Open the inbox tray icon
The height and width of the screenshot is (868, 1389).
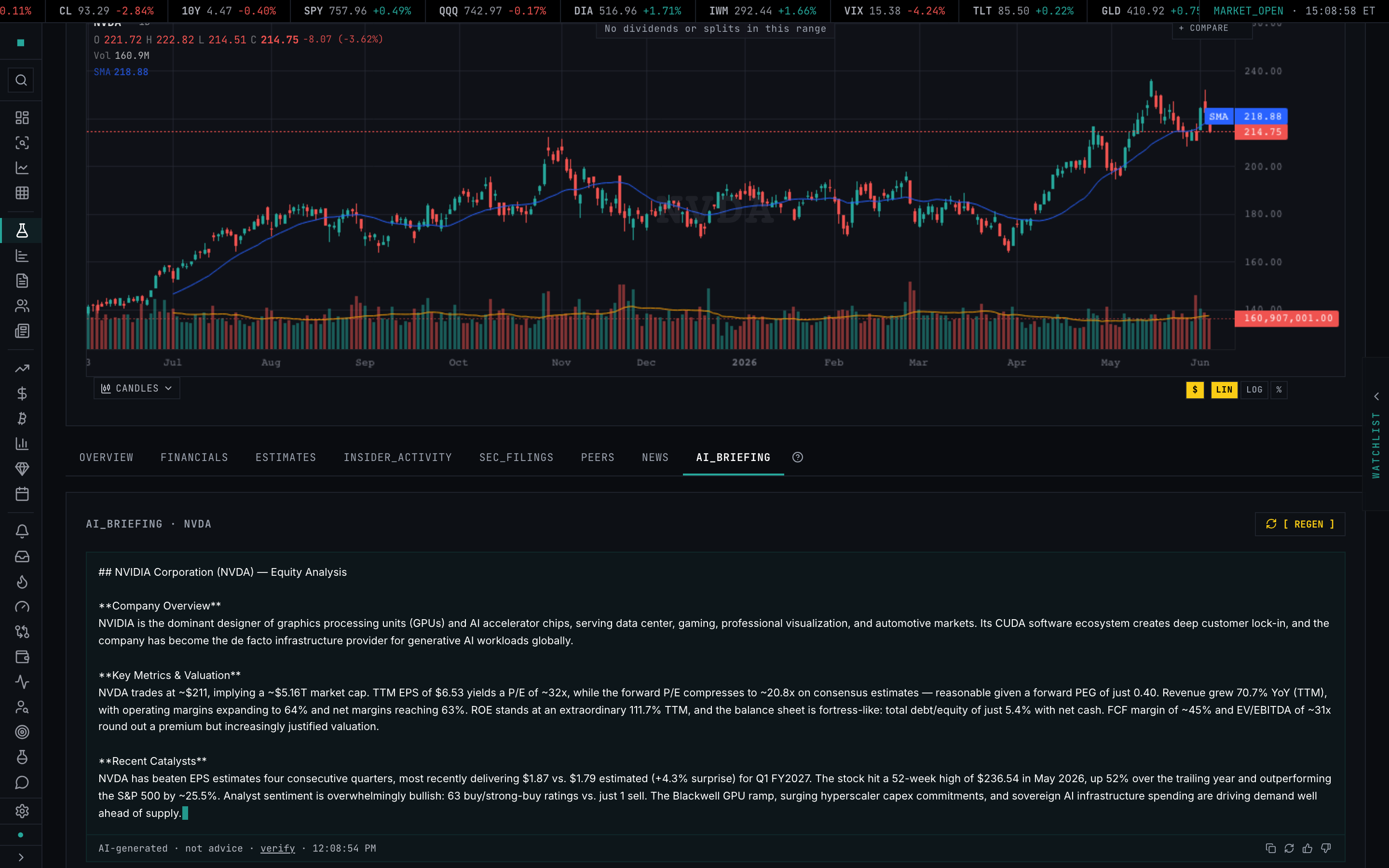22,557
